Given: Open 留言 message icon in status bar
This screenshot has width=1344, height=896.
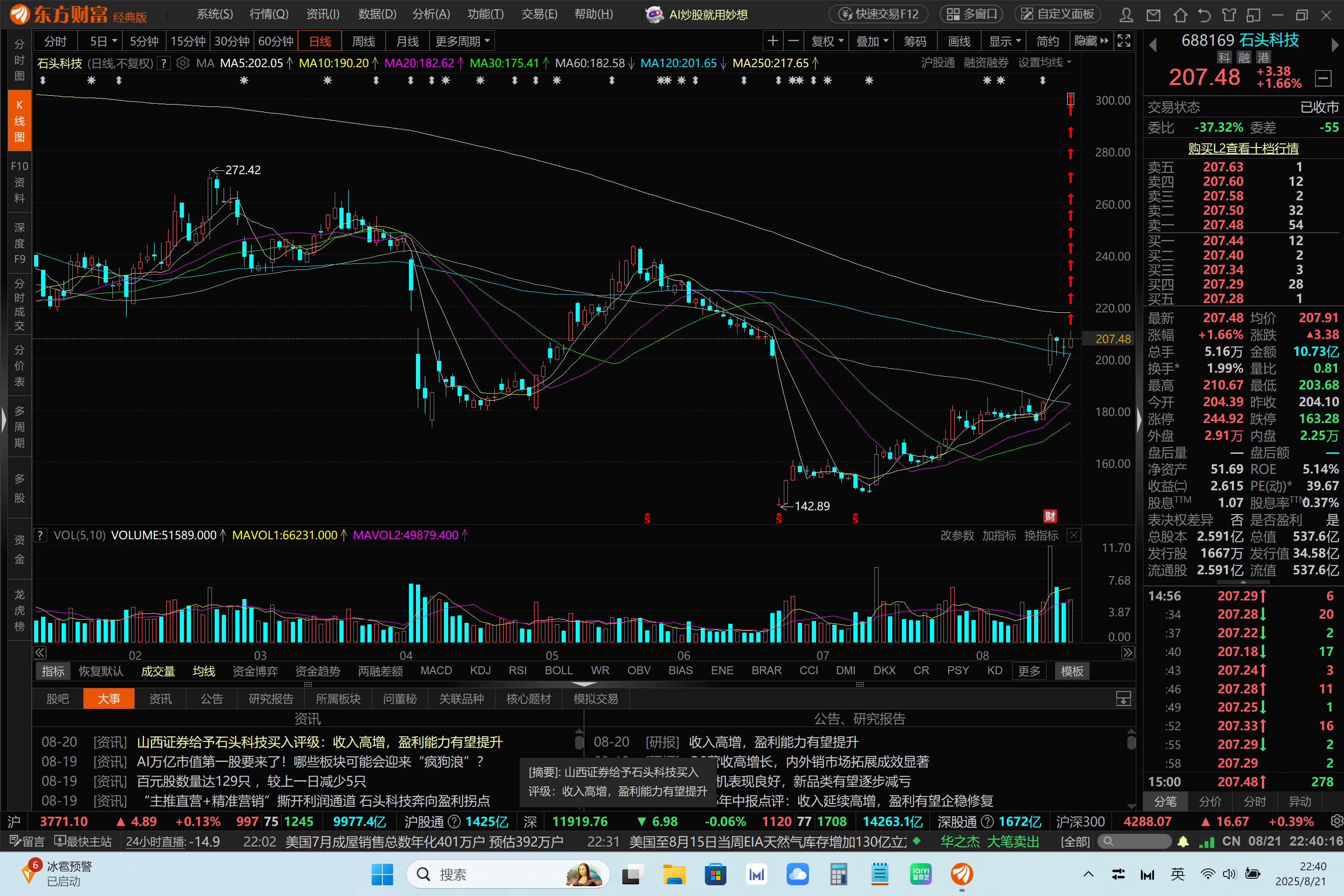Looking at the screenshot, I should coord(26,842).
